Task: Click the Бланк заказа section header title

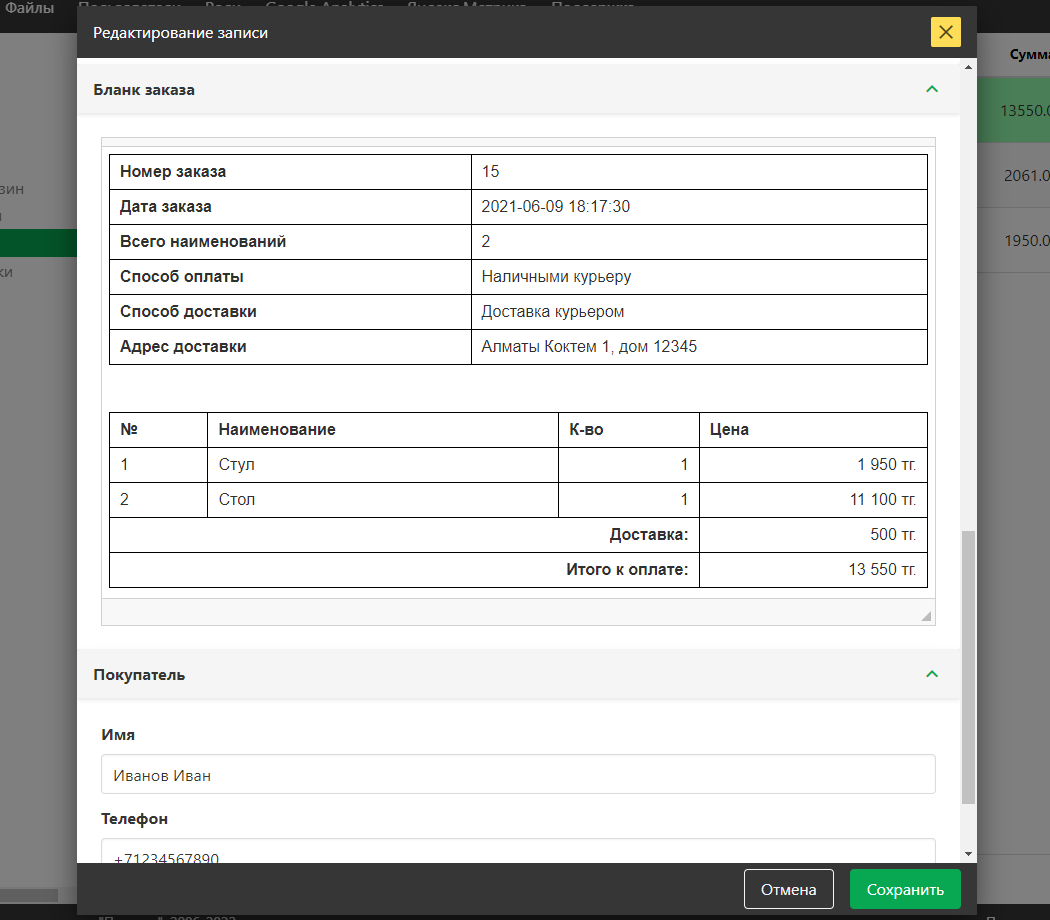Action: (144, 90)
